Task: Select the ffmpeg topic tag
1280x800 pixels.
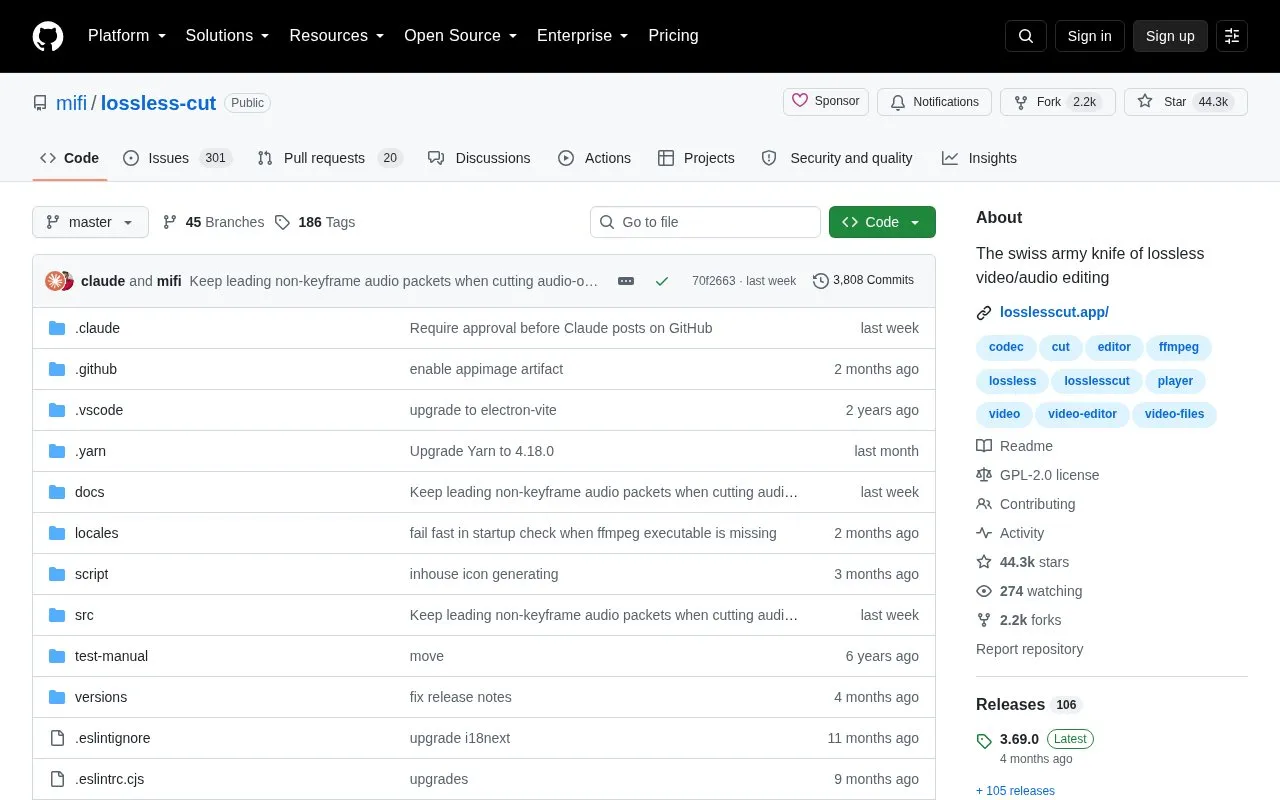Action: coord(1179,347)
